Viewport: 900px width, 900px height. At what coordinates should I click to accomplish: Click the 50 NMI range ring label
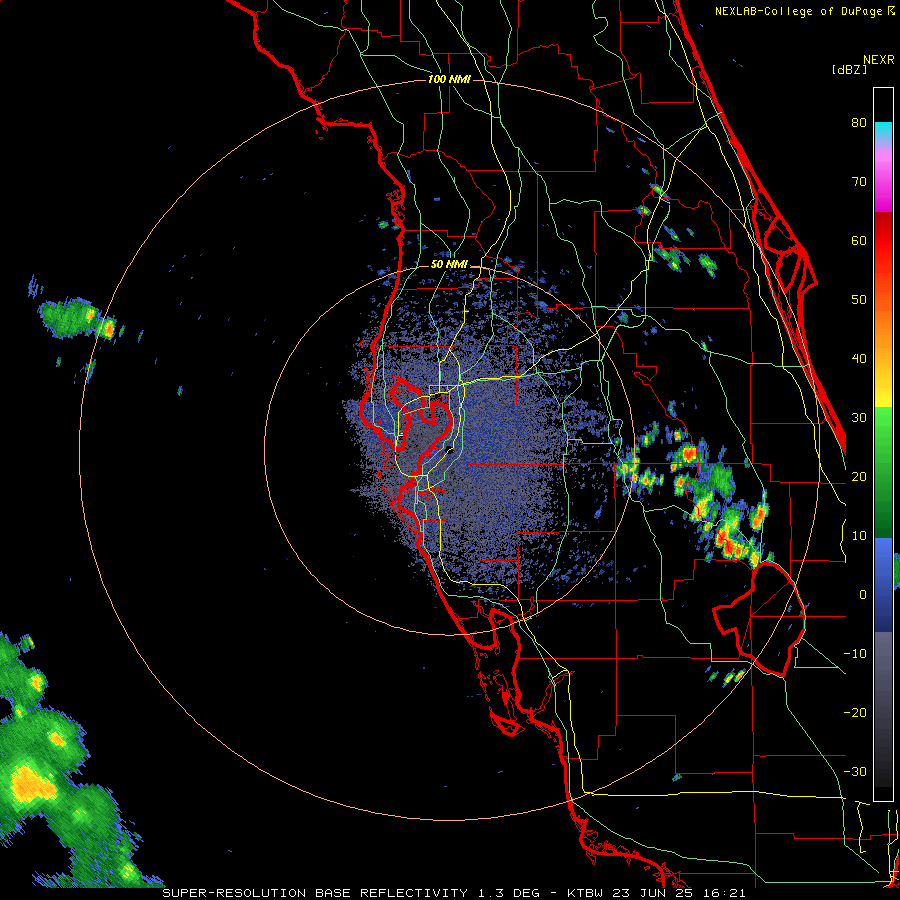[x=449, y=264]
